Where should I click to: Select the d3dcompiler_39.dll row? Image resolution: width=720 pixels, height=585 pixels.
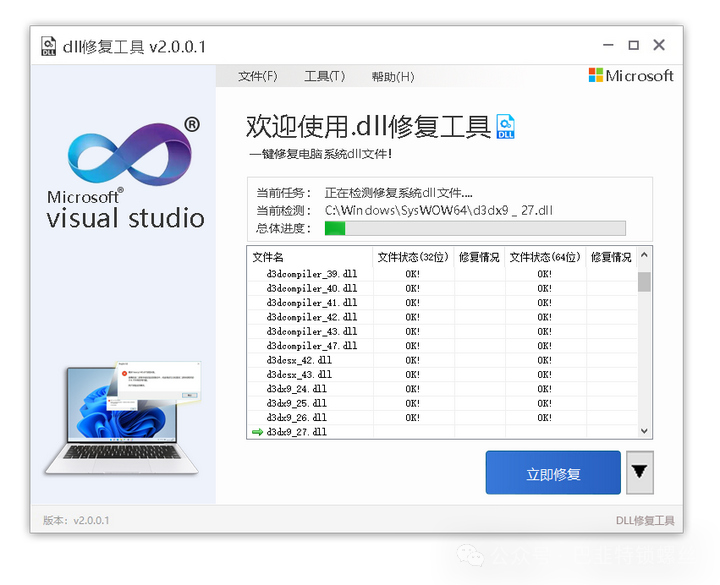coord(442,274)
